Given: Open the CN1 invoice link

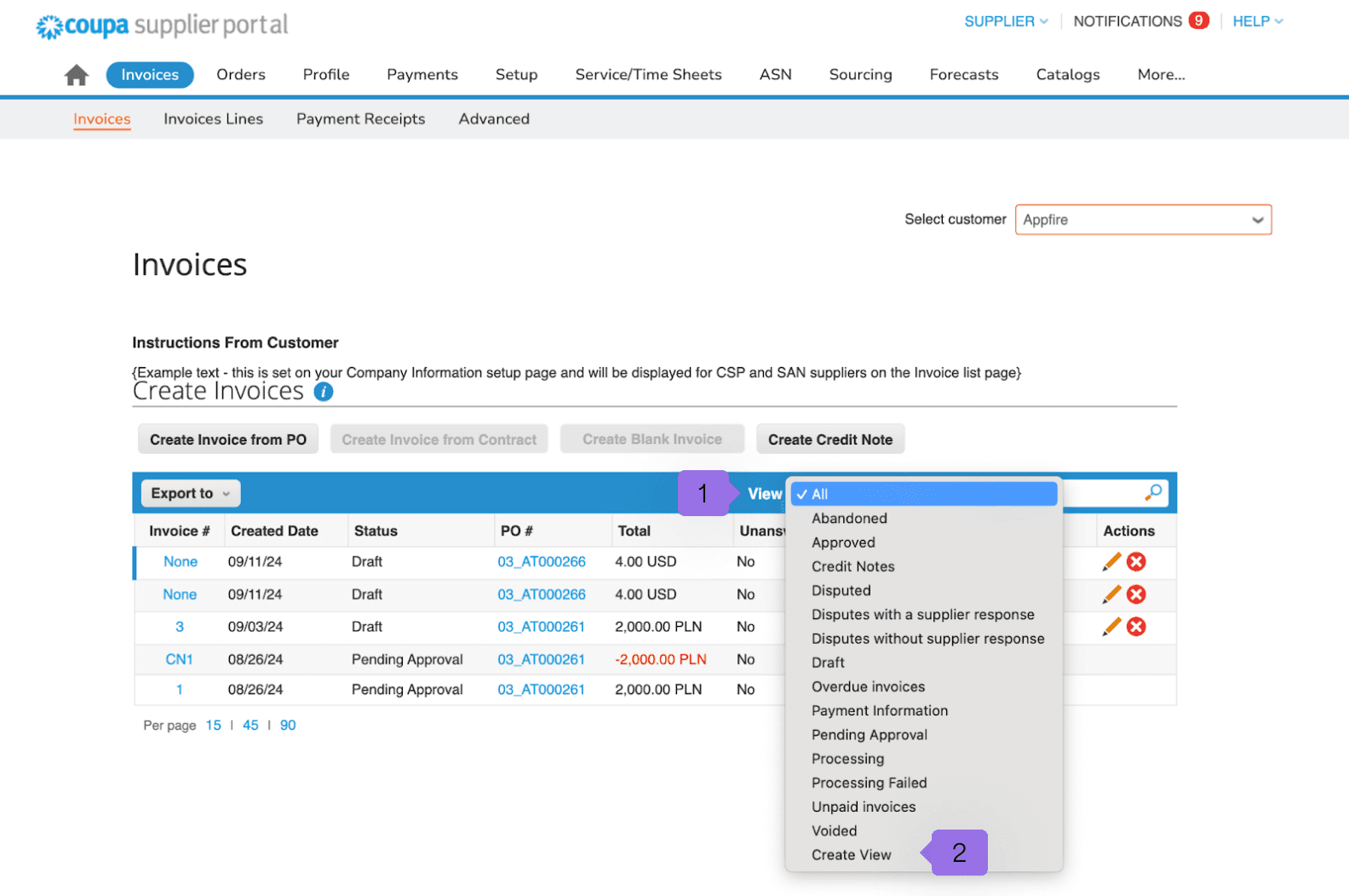Looking at the screenshot, I should [179, 660].
